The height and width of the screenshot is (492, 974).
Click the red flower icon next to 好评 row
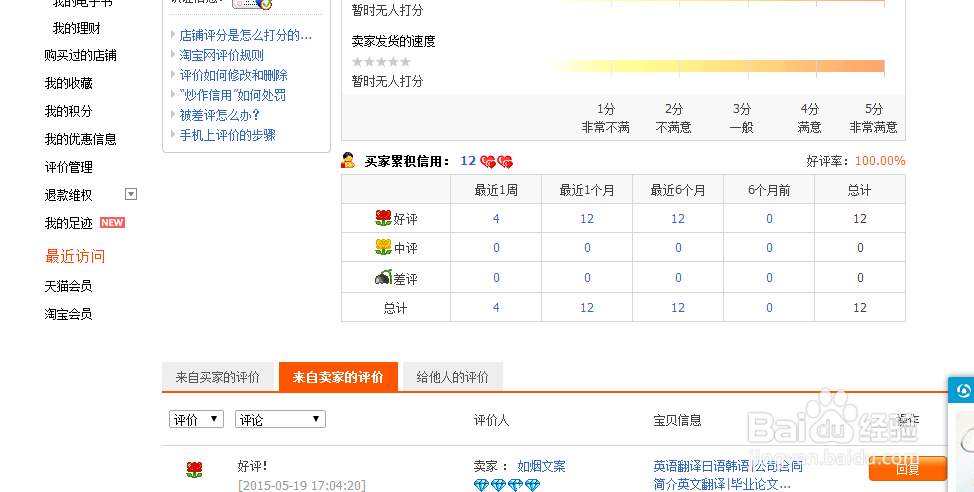pyautogui.click(x=383, y=218)
